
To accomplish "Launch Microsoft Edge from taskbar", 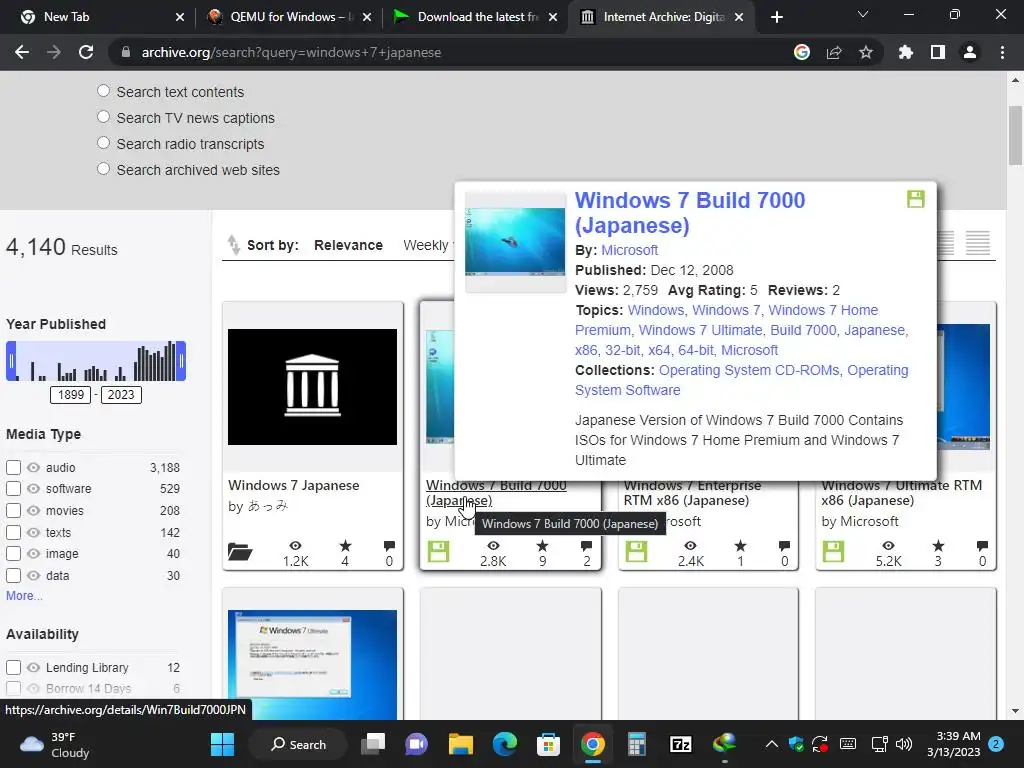I will click(x=504, y=744).
